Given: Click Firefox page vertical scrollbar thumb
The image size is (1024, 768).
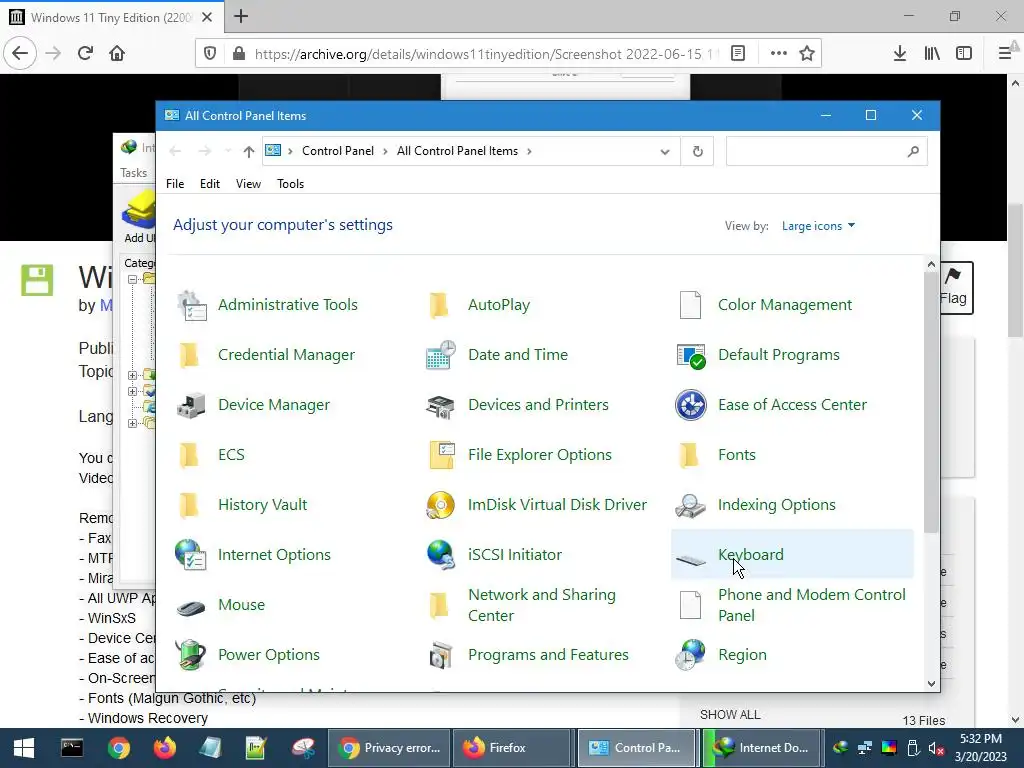Looking at the screenshot, I should point(1016,271).
